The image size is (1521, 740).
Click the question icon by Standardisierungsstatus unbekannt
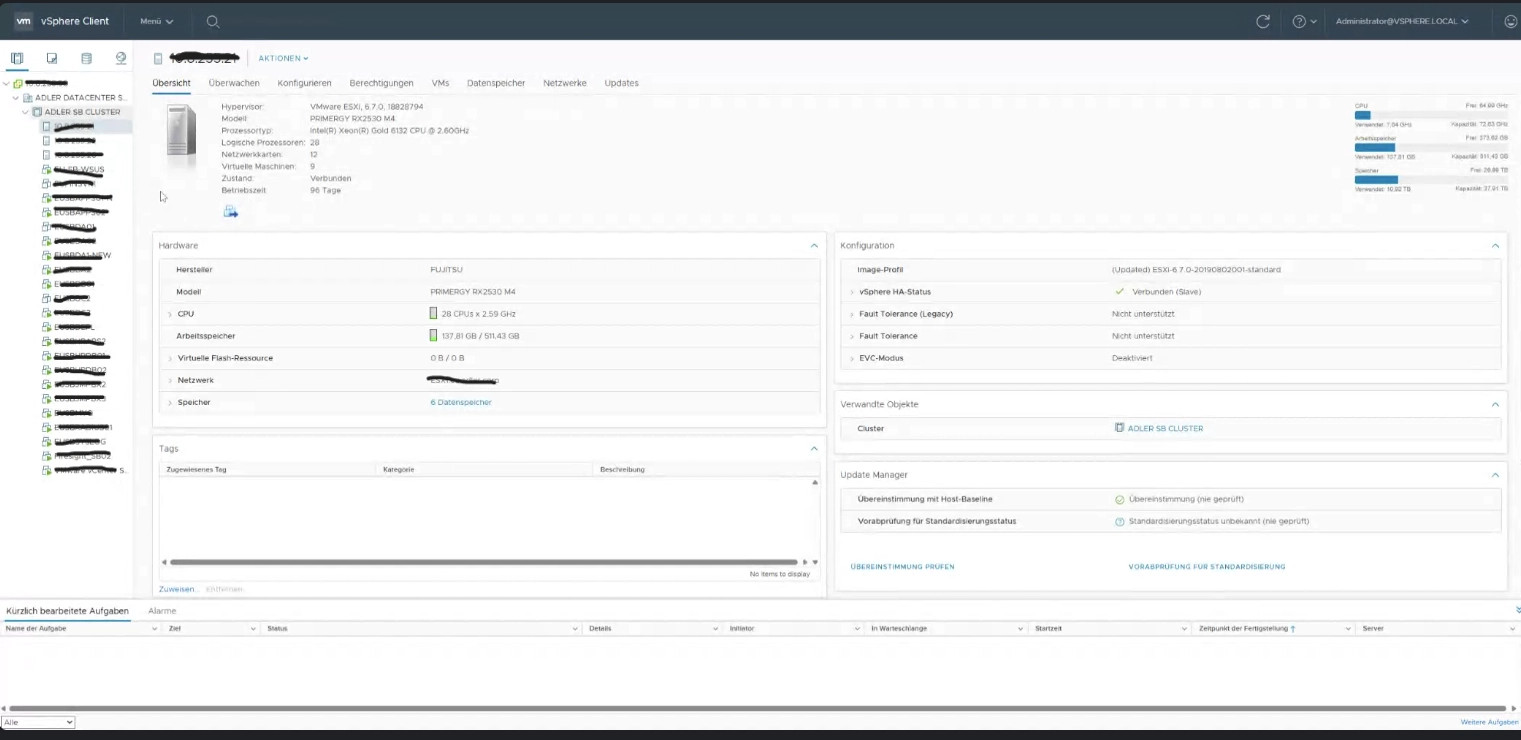pyautogui.click(x=1120, y=521)
